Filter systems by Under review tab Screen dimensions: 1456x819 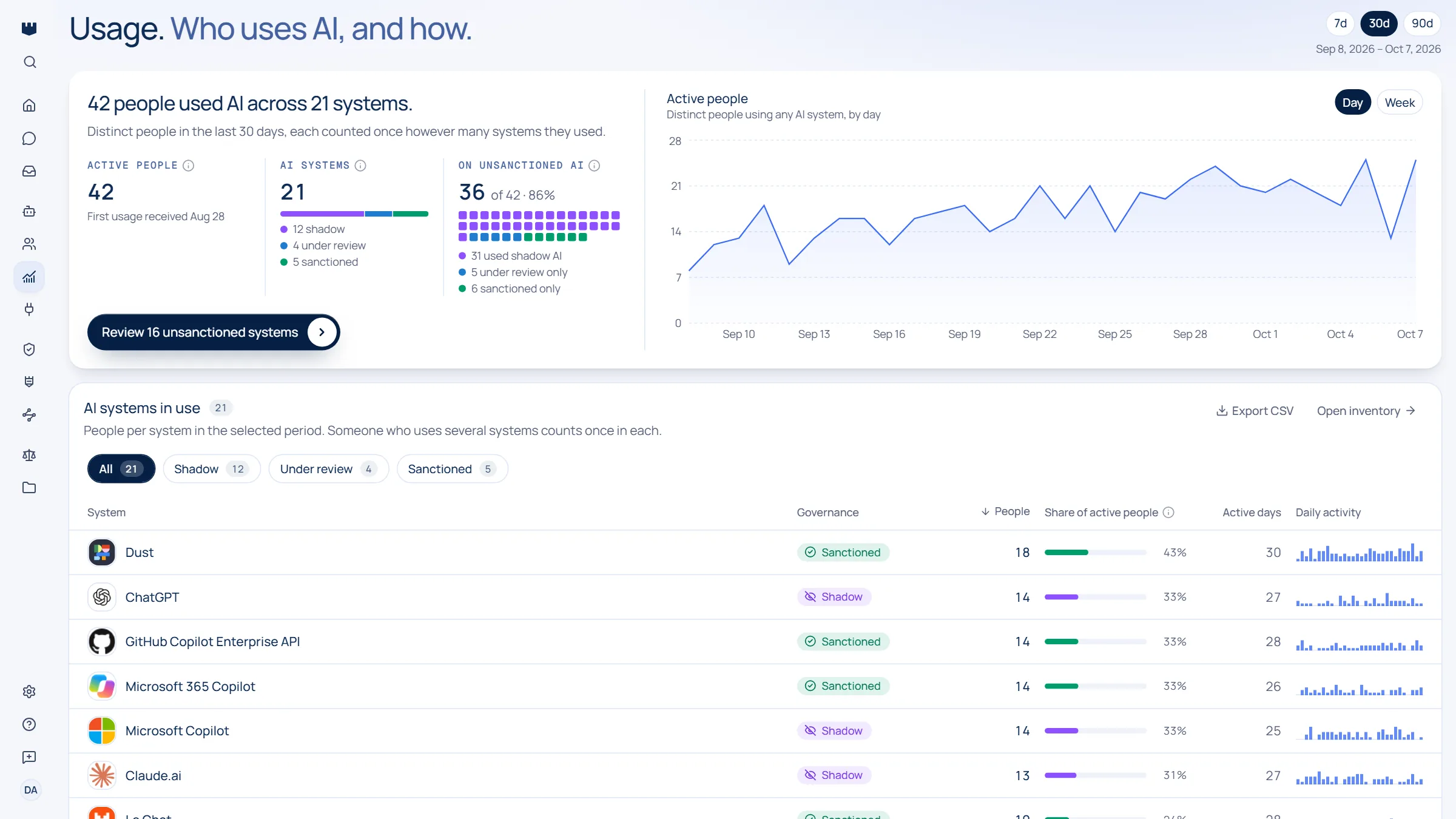[x=328, y=469]
